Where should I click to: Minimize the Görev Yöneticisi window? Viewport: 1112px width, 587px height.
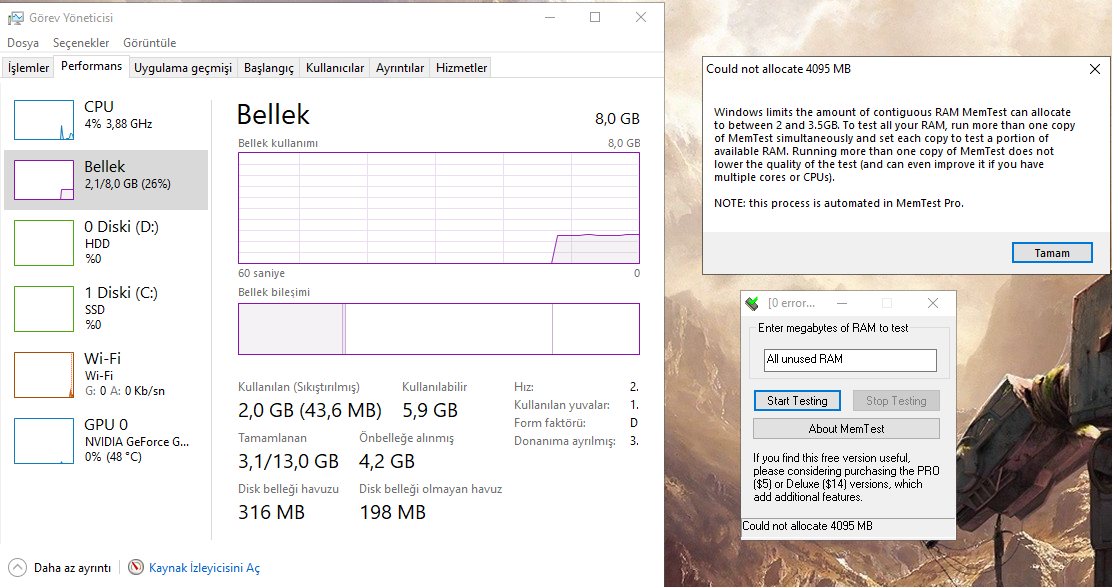[550, 18]
